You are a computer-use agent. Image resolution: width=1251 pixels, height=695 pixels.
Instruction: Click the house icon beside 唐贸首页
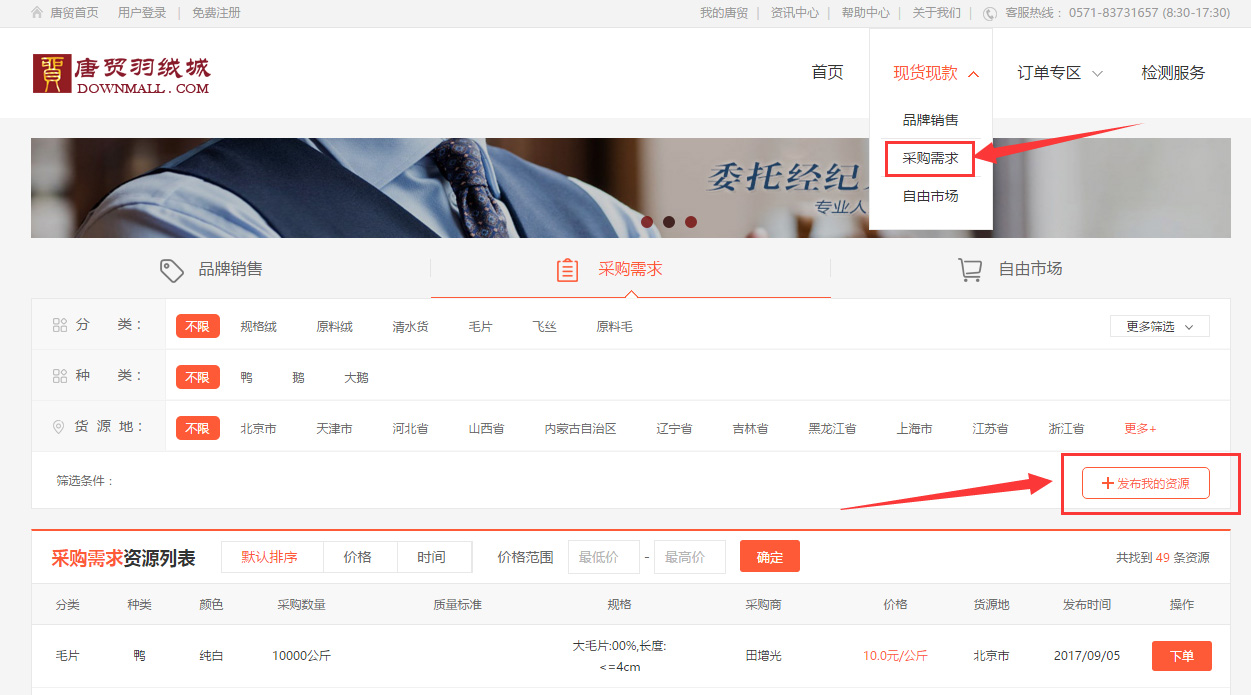click(37, 13)
